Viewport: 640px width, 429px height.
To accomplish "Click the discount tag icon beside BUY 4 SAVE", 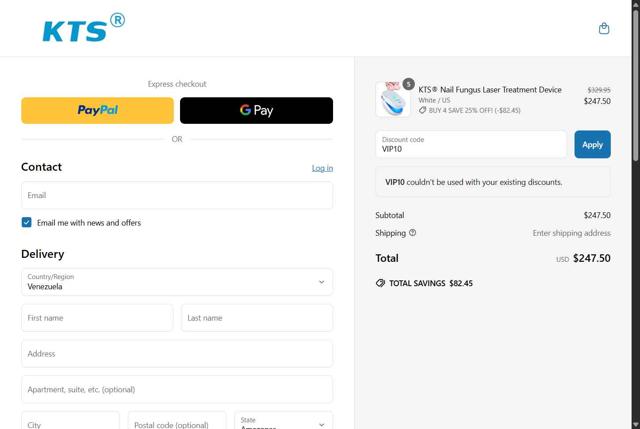I will point(422,110).
